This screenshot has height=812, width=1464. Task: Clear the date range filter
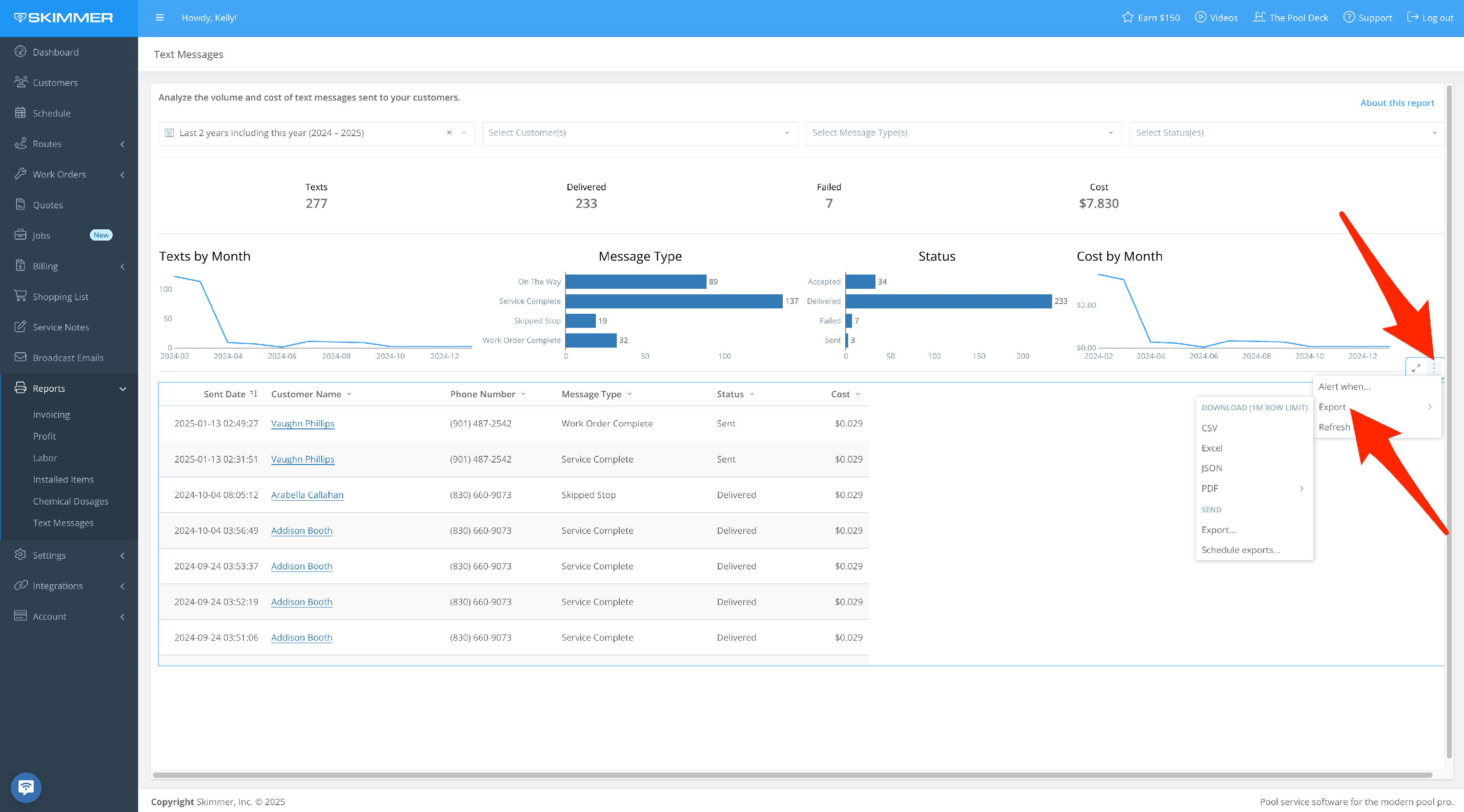449,132
